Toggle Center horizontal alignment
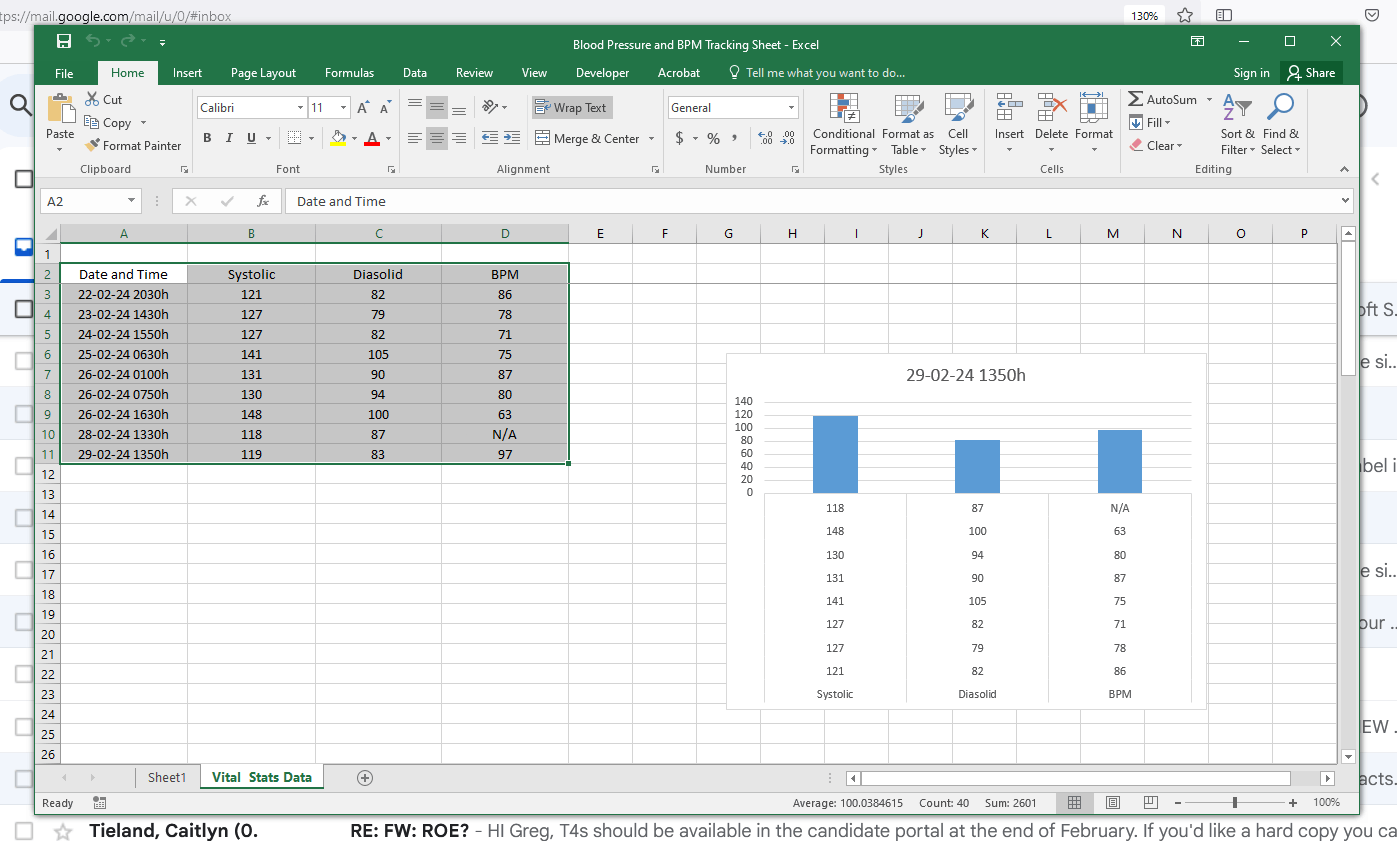This screenshot has width=1397, height=841. click(x=437, y=138)
